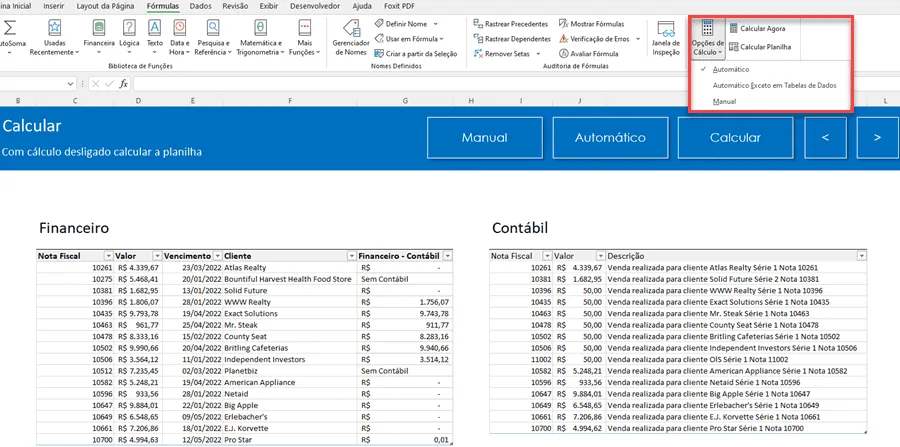
Task: Open Janela de Inspeção
Action: coord(666,38)
